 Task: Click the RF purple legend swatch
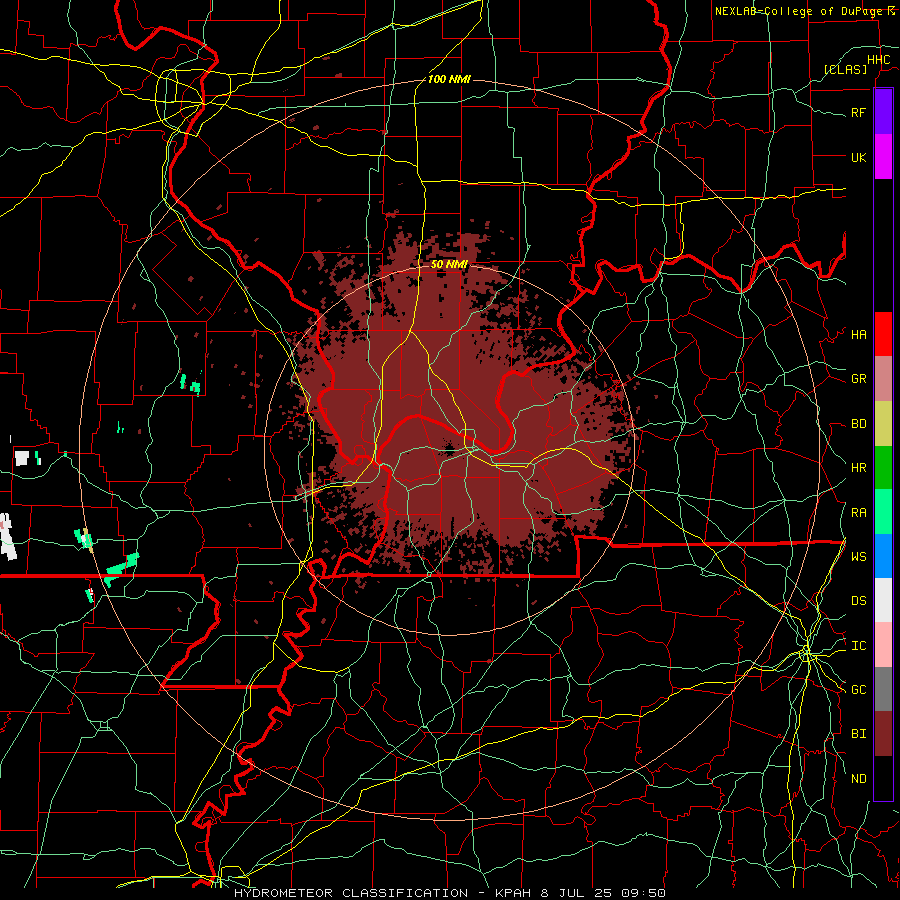point(883,112)
